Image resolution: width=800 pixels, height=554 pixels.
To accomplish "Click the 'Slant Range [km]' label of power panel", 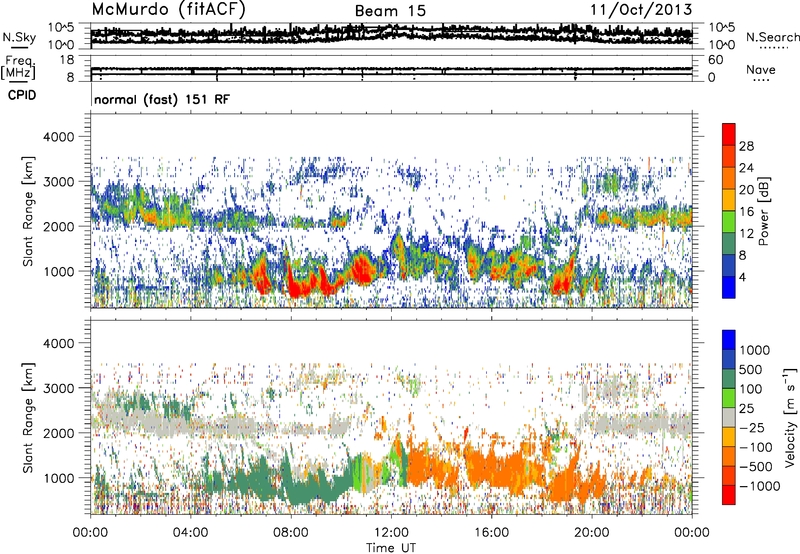I will (x=28, y=211).
